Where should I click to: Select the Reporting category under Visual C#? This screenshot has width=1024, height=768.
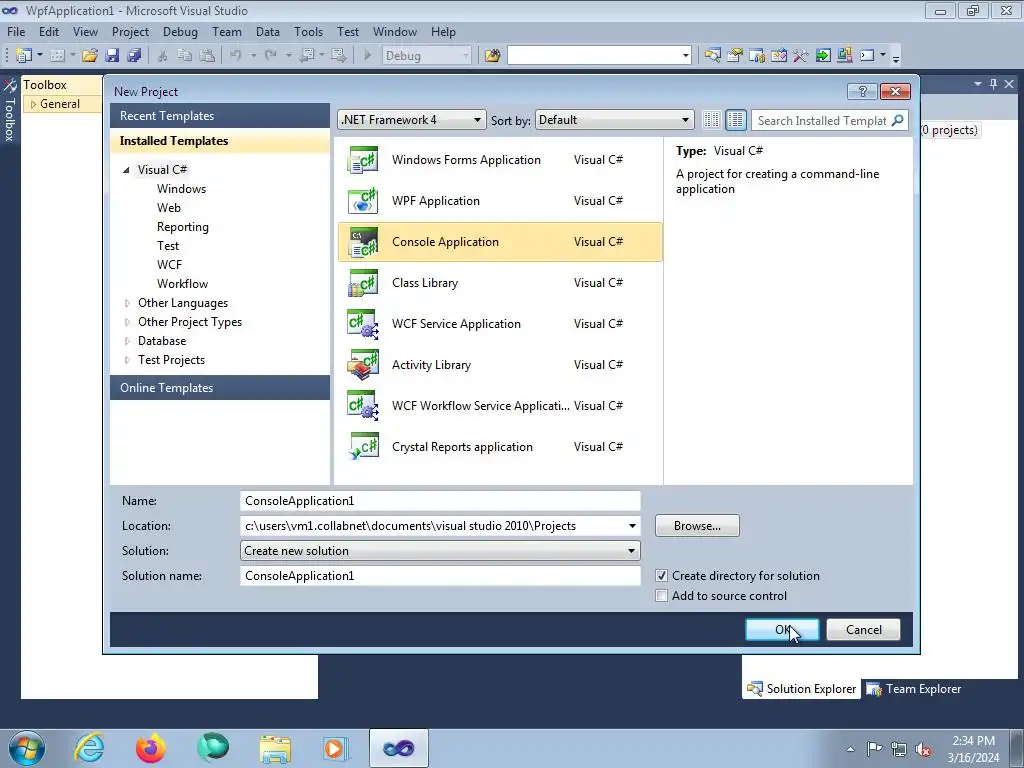click(x=183, y=227)
